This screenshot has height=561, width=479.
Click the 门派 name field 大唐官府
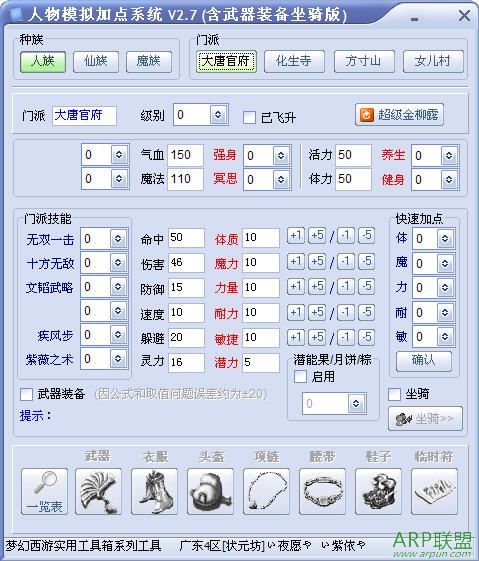84,116
